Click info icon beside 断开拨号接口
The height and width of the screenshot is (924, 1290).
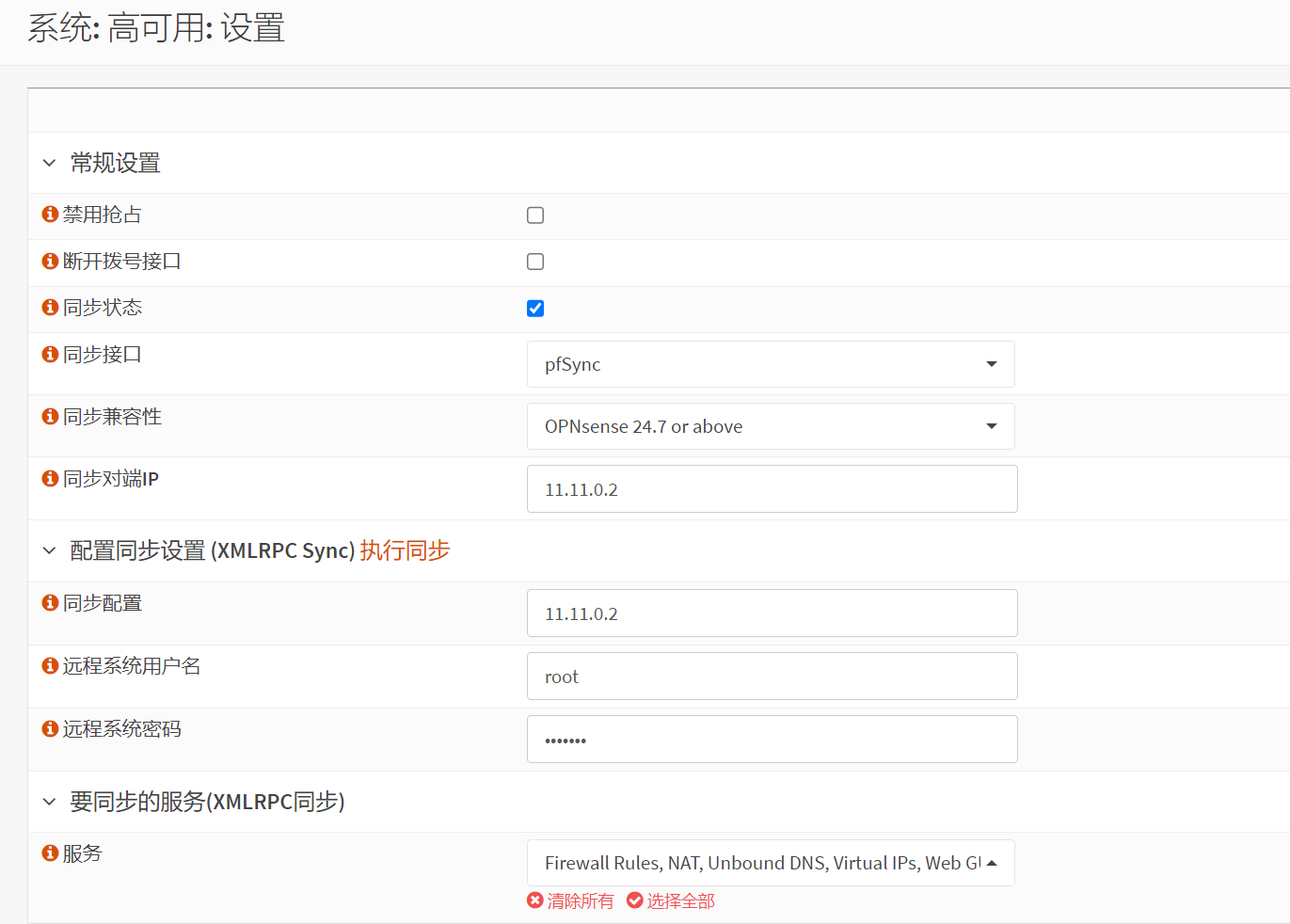coord(50,261)
